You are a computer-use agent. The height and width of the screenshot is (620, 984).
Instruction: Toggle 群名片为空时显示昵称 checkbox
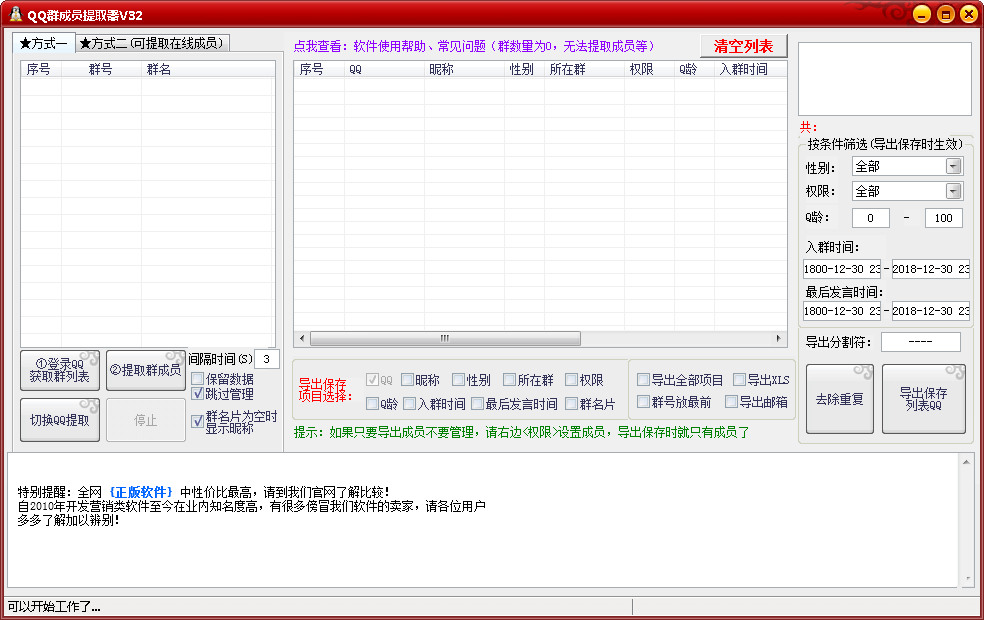[x=198, y=422]
